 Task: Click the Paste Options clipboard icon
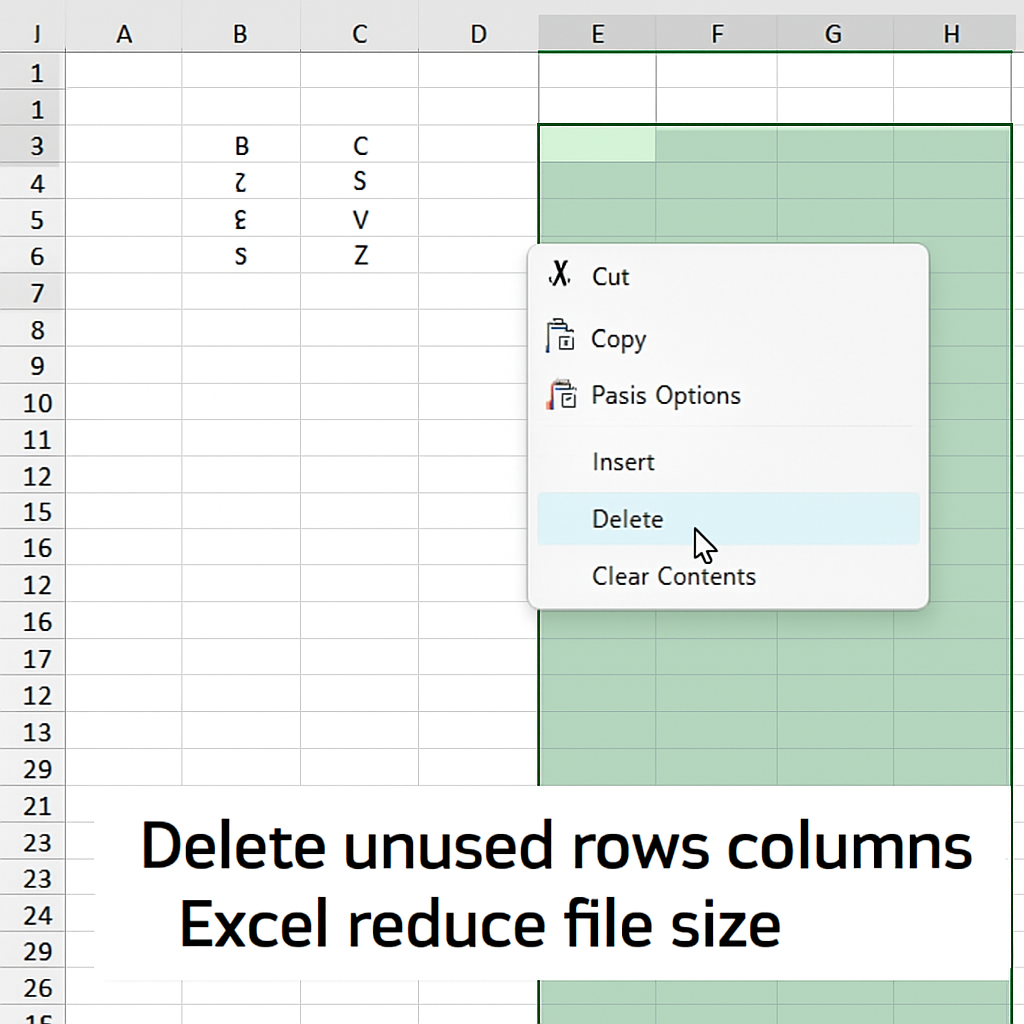coord(563,393)
